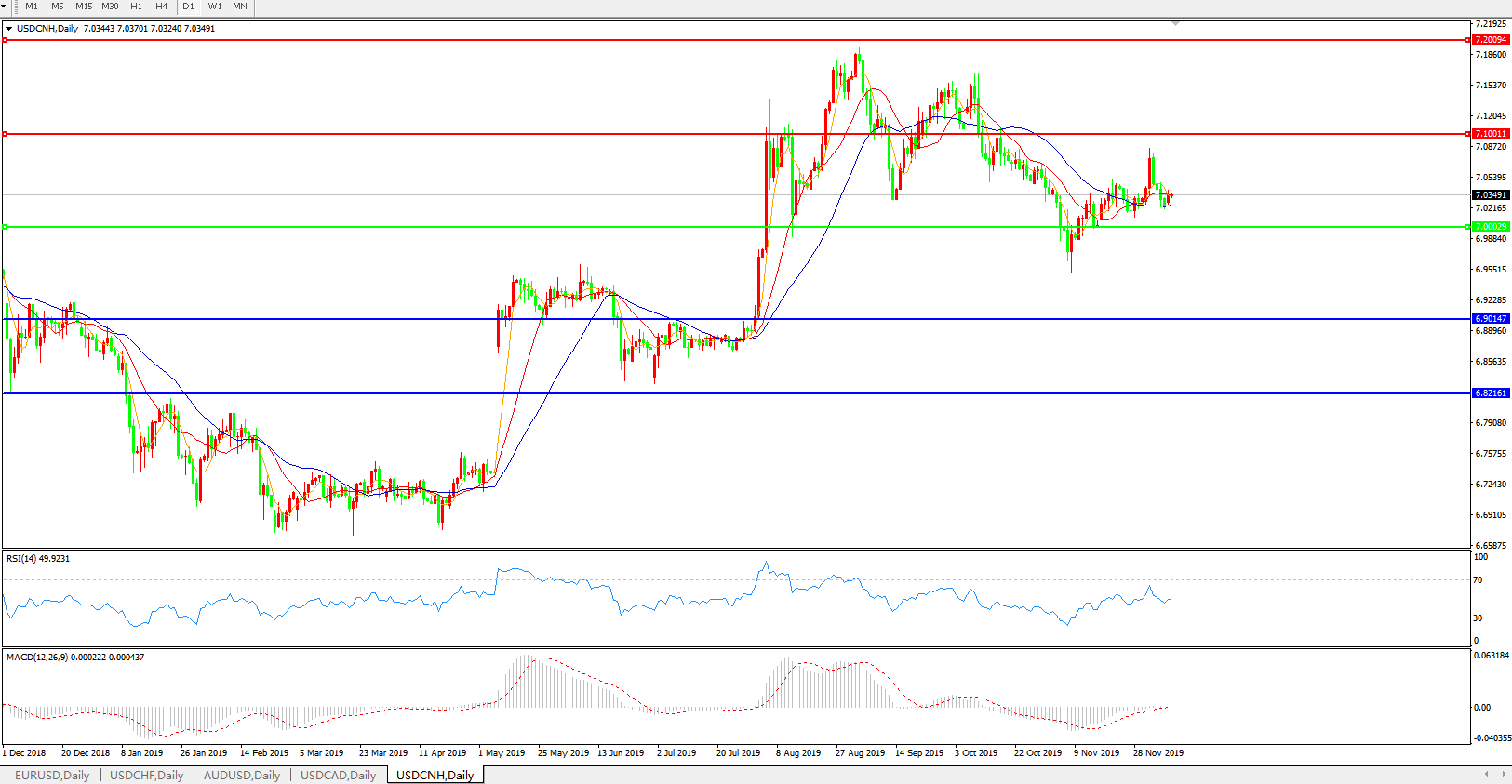Switch to W1 weekly timeframe
Viewport: 1512px width, 784px height.
pos(215,7)
